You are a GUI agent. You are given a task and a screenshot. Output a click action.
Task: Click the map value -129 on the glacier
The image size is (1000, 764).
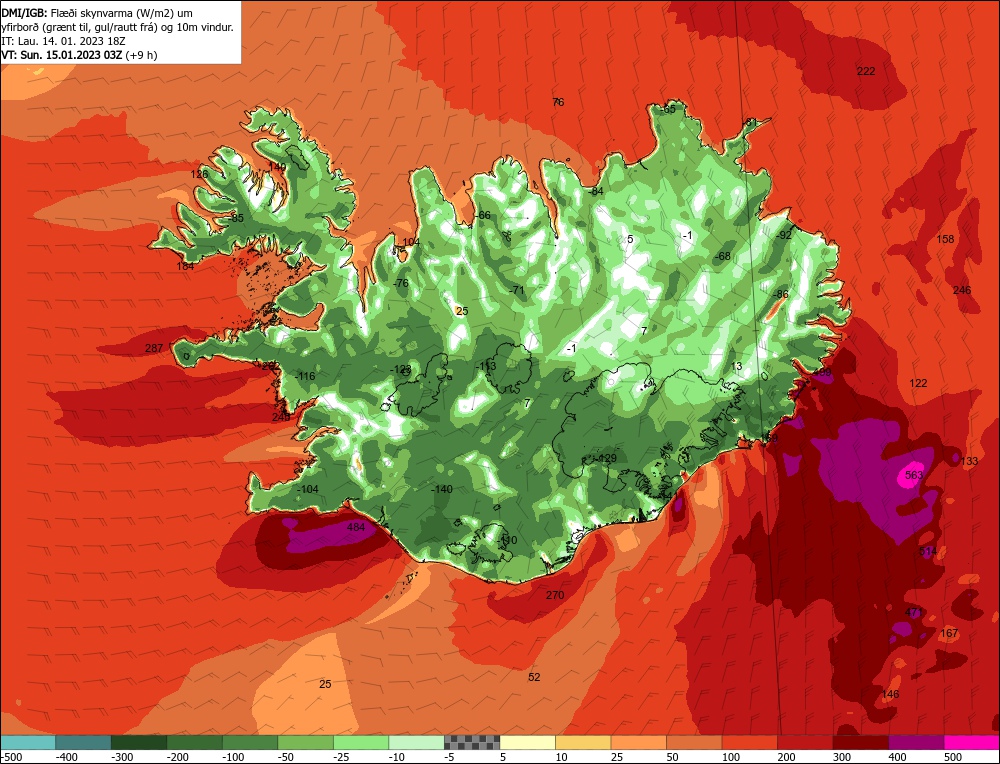point(606,459)
